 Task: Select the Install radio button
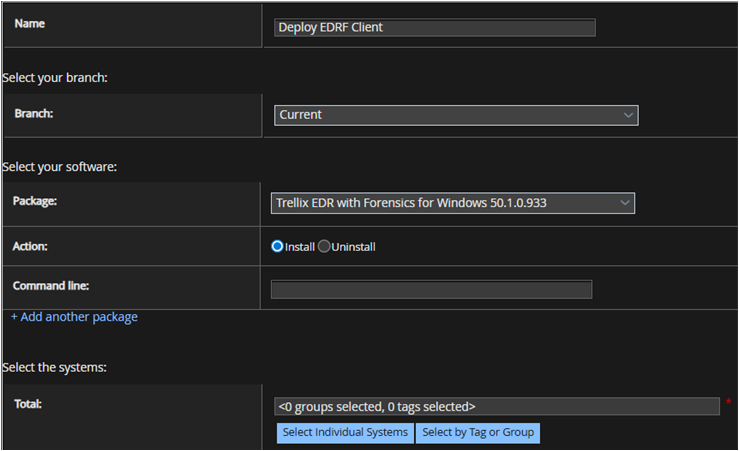[277, 246]
